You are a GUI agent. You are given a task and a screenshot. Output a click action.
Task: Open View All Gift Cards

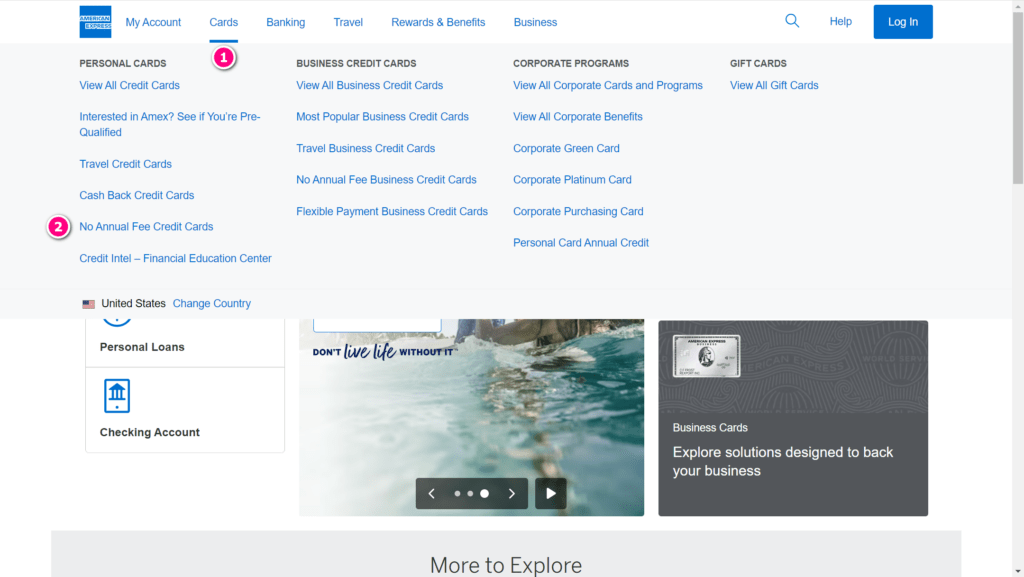pyautogui.click(x=774, y=86)
